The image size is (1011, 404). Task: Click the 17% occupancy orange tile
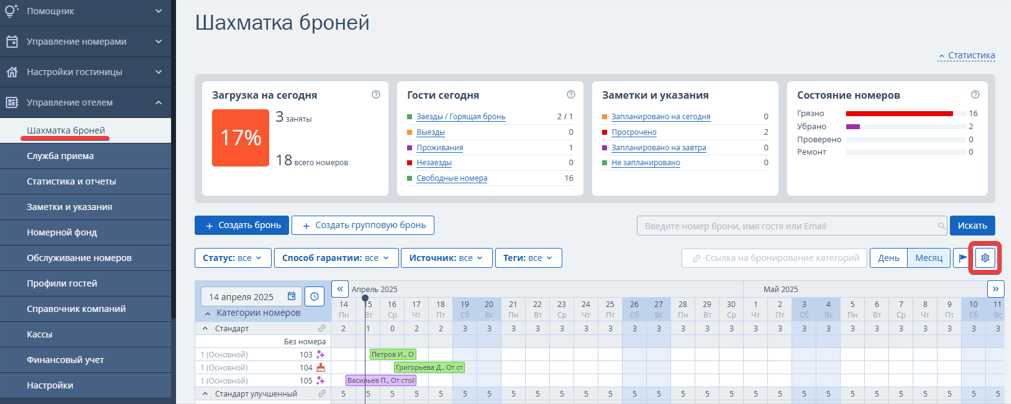coord(240,138)
